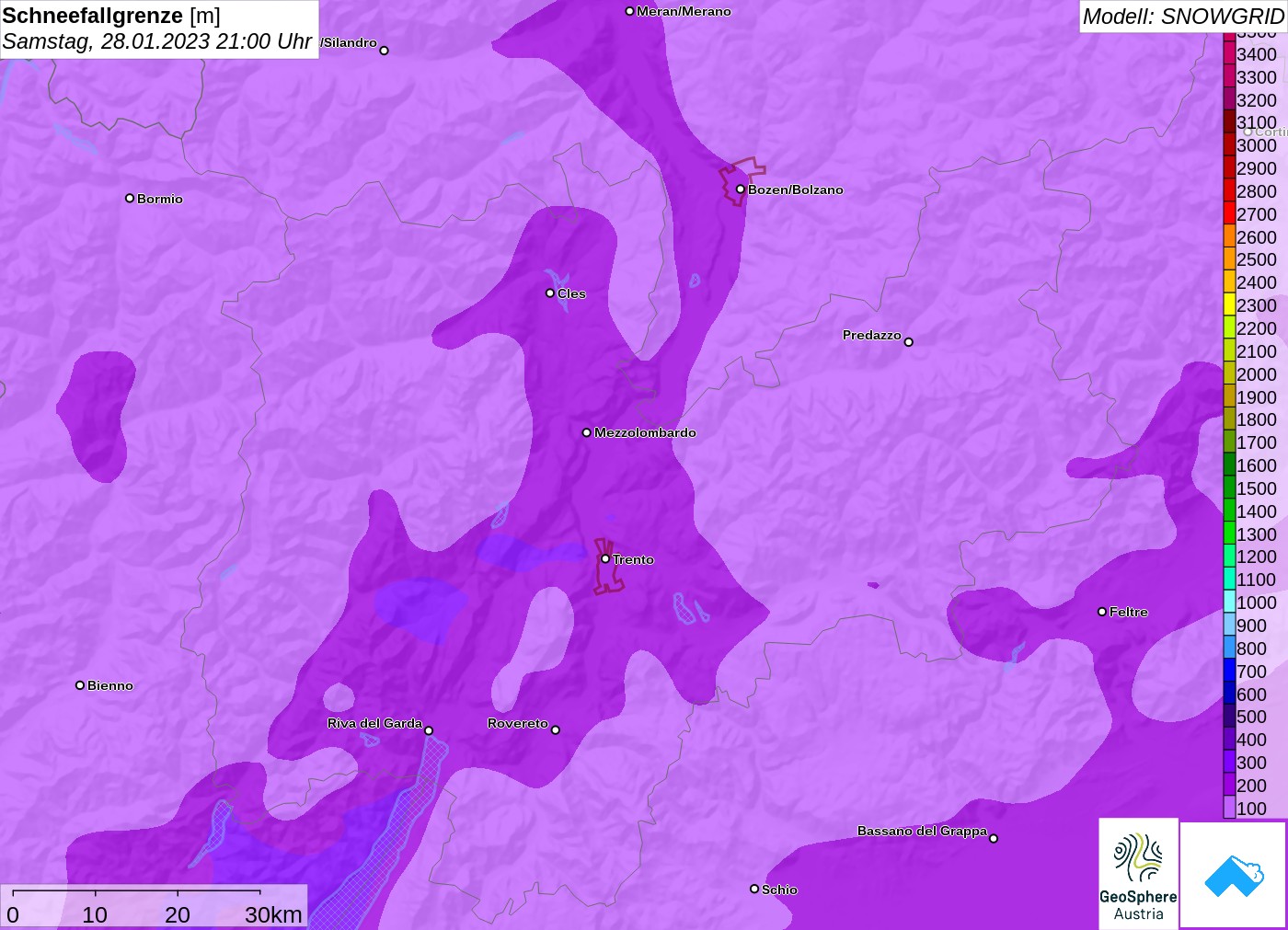This screenshot has width=1288, height=930.
Task: Click the Modell: SNOWGRID label
Action: pos(1183,17)
